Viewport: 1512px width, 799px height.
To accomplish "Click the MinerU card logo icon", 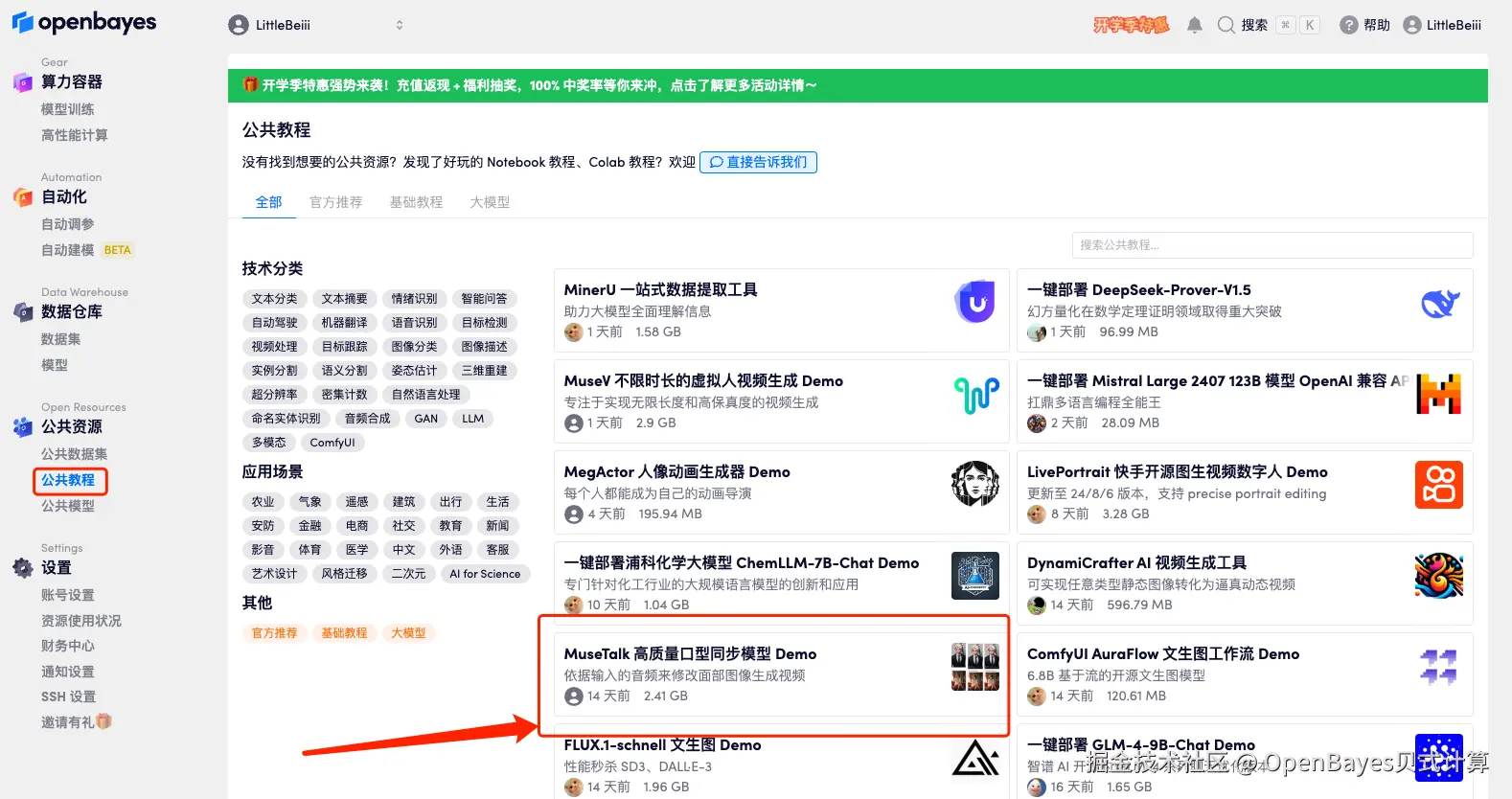I will [975, 303].
